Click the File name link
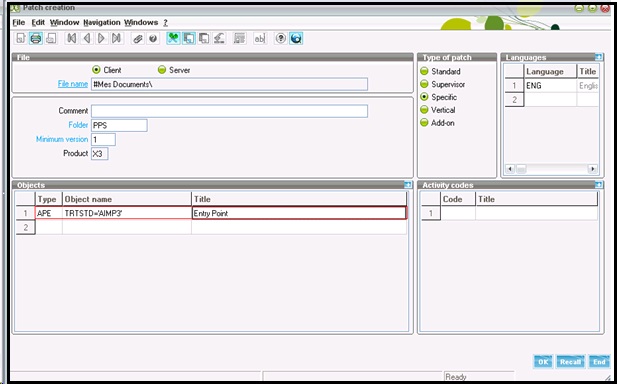 pyautogui.click(x=73, y=84)
